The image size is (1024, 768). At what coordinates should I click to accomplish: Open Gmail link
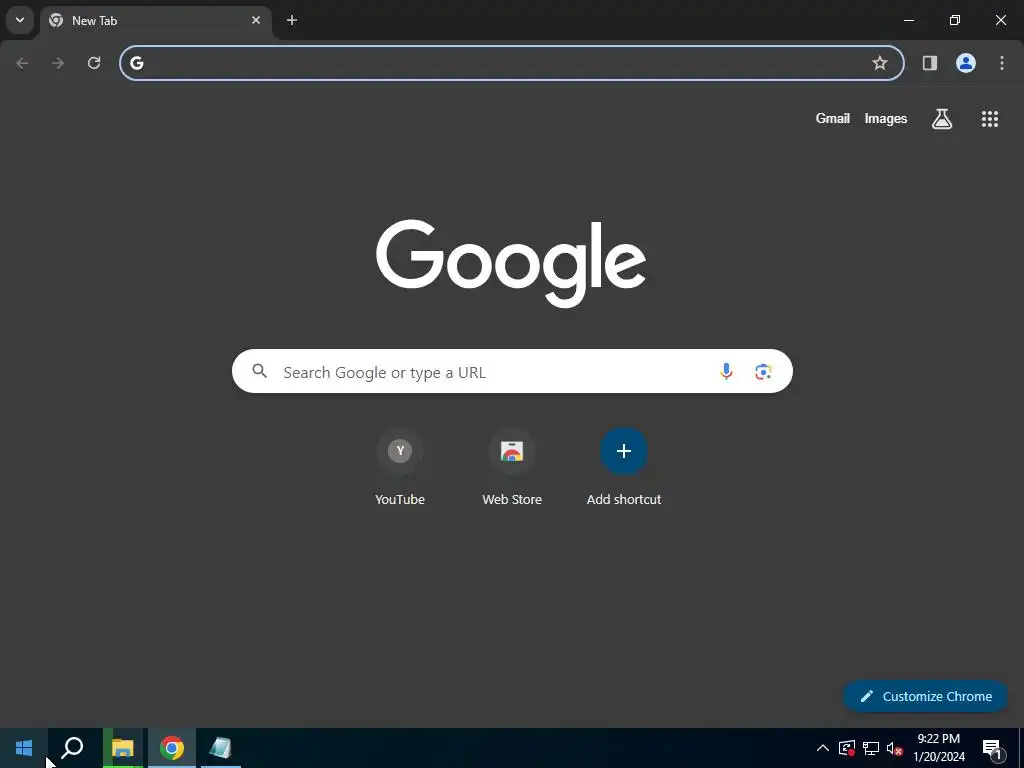pyautogui.click(x=833, y=118)
